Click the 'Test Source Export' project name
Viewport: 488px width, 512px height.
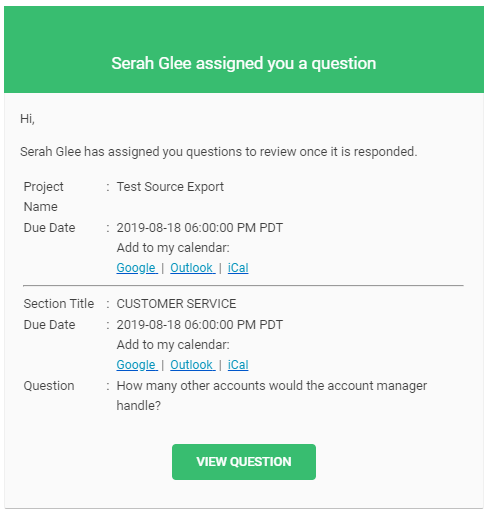[x=170, y=187]
